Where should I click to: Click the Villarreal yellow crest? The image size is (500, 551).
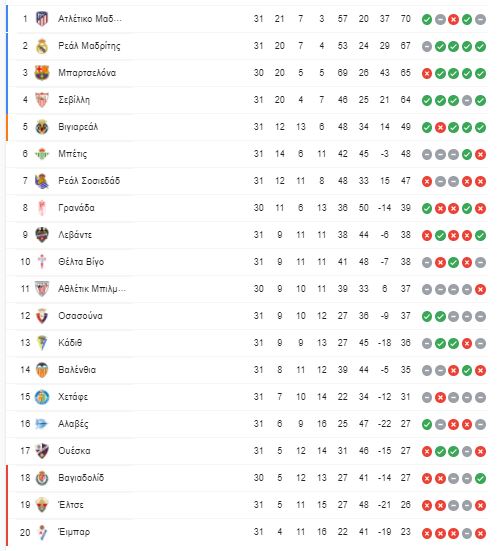[42, 127]
